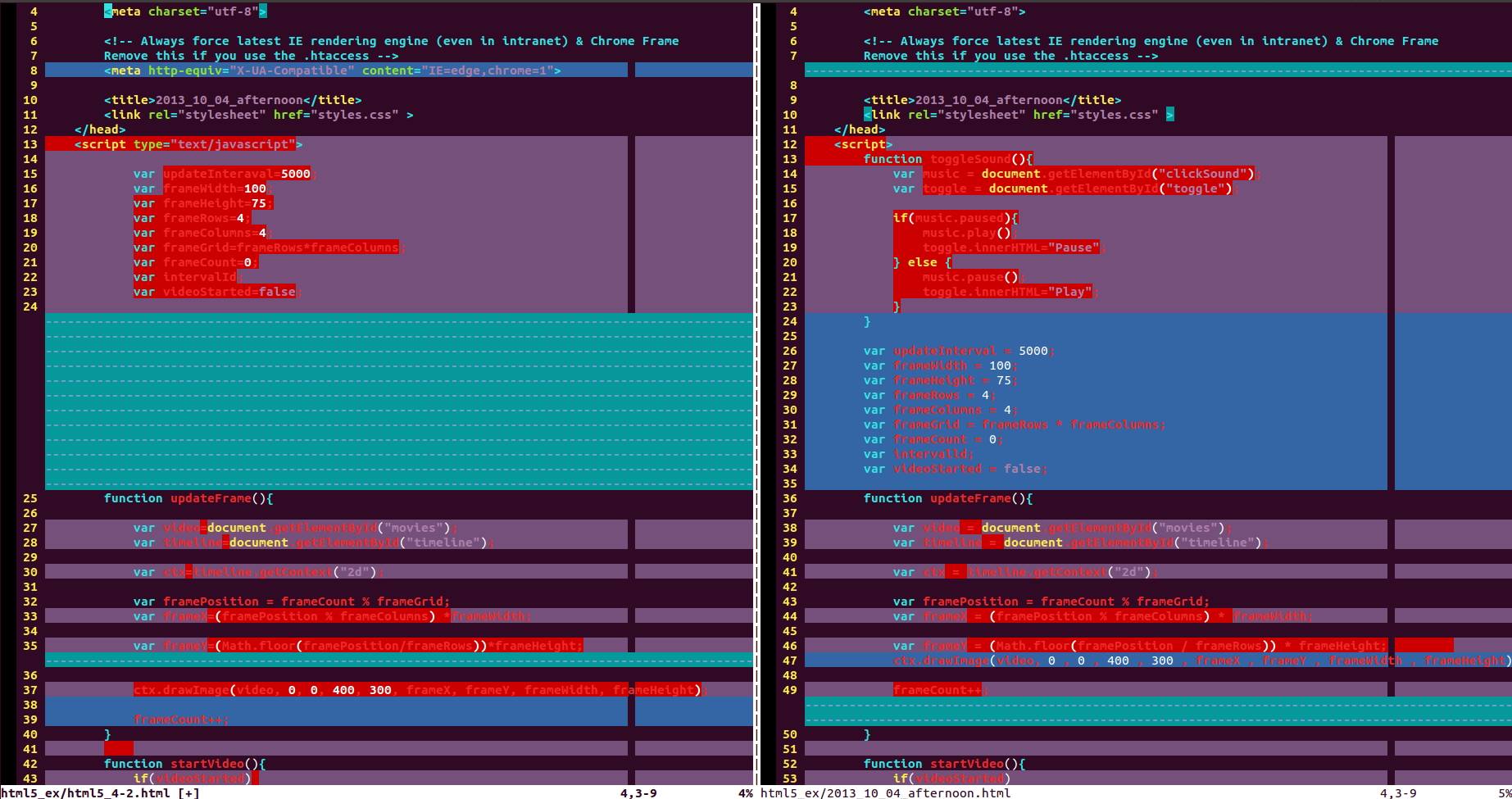Click the vertical split divider between the two diff panes
The image size is (1512, 799).
click(756, 393)
